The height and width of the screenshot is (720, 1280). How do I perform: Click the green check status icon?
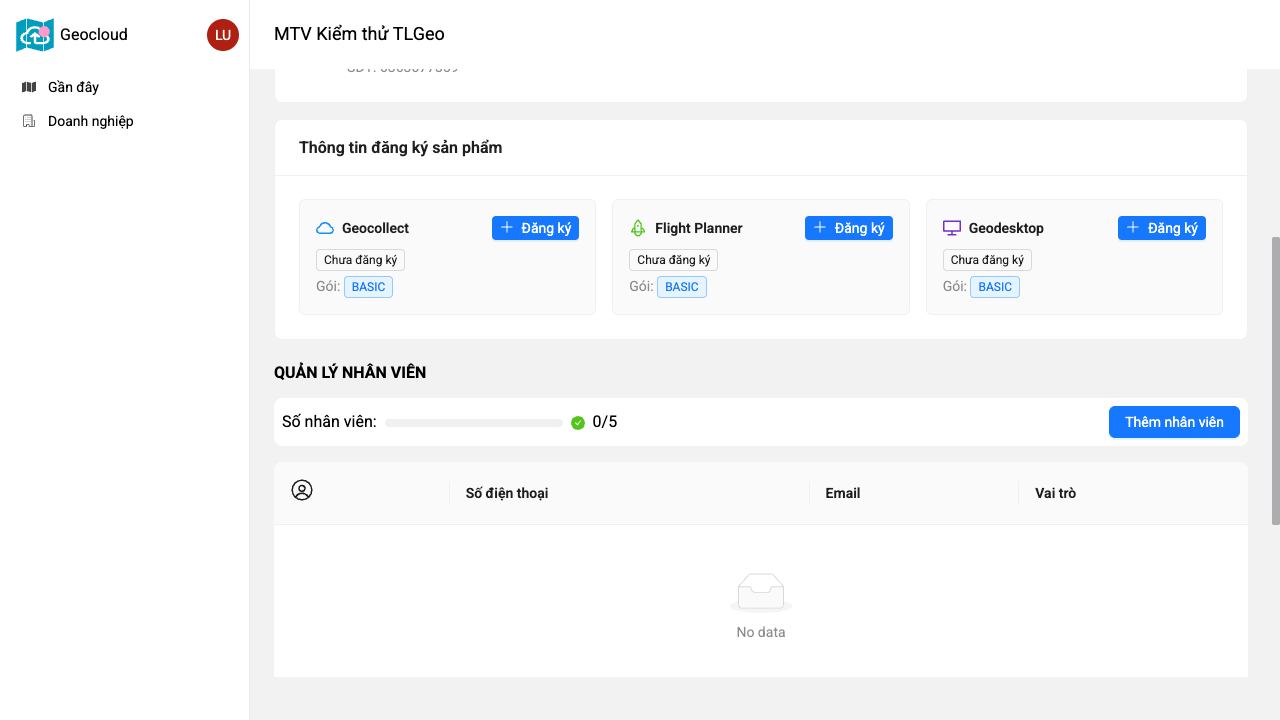pos(578,423)
